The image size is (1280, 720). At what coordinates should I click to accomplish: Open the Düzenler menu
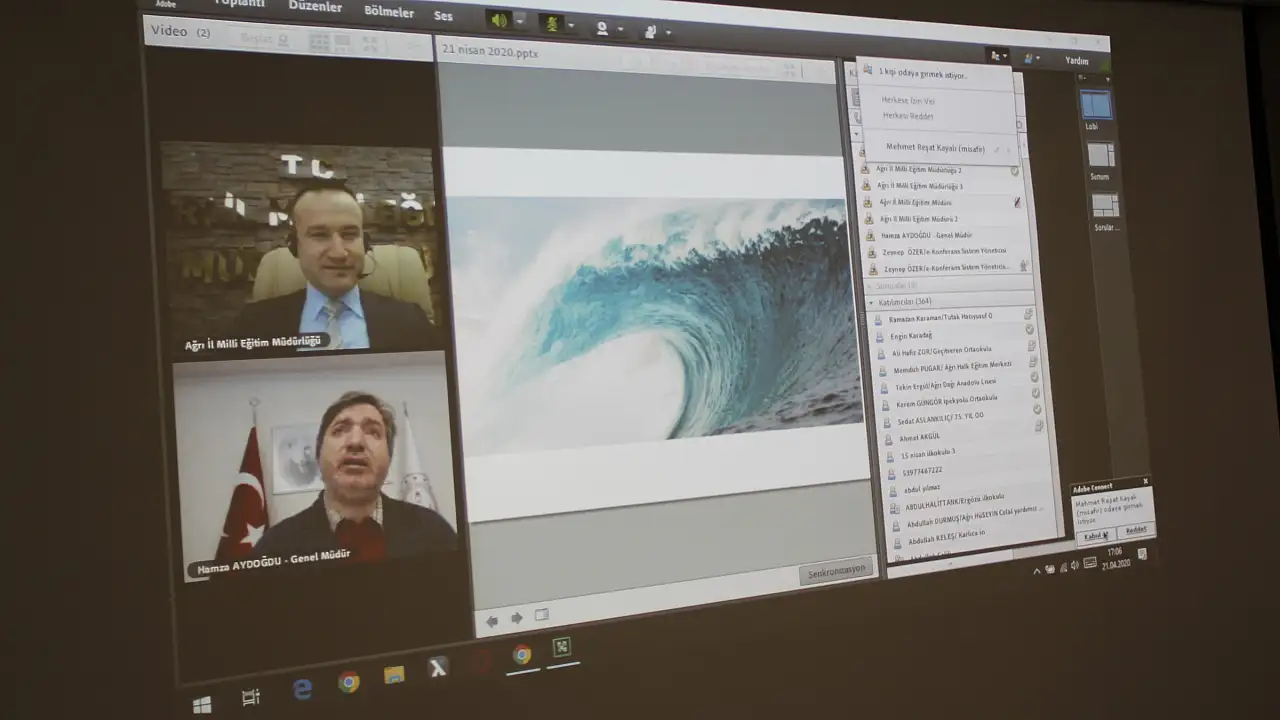(x=315, y=6)
